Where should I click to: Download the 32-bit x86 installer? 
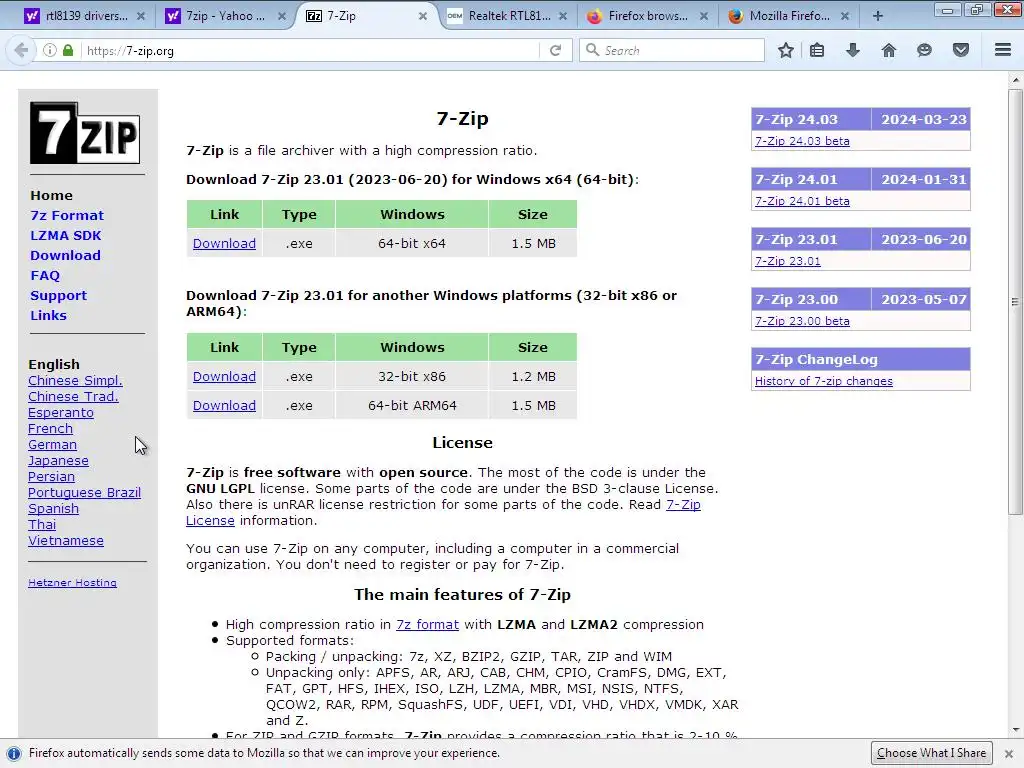[224, 377]
